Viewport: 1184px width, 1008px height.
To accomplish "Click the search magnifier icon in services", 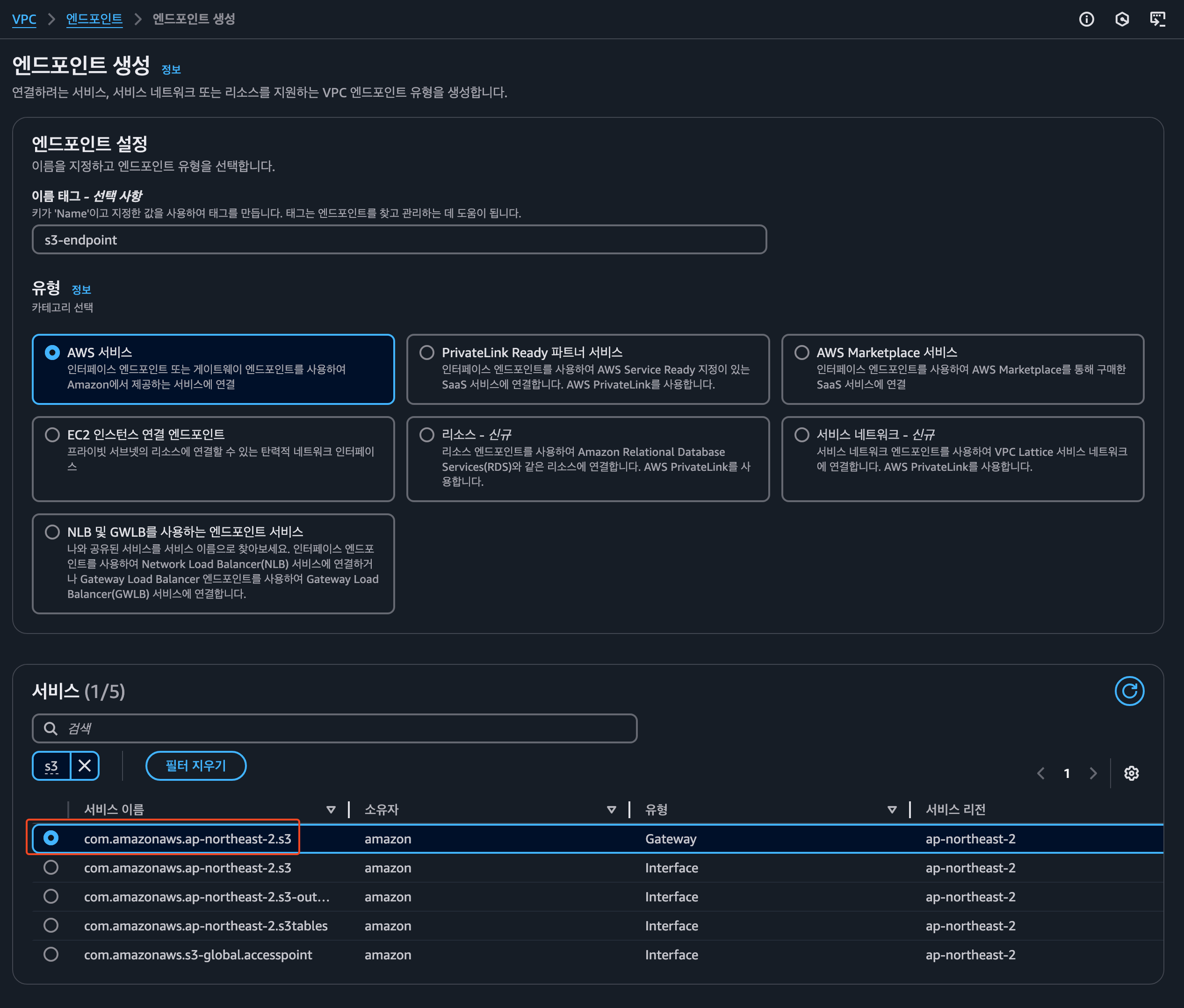I will 51,728.
